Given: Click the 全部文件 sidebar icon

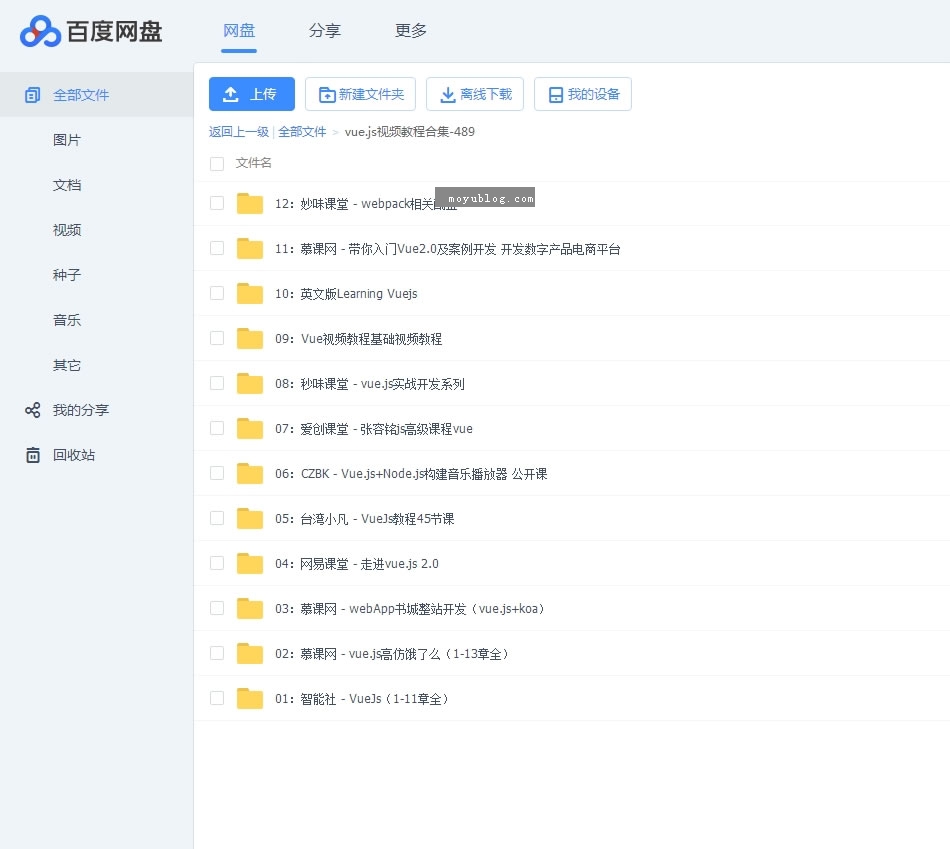Looking at the screenshot, I should click(x=33, y=95).
